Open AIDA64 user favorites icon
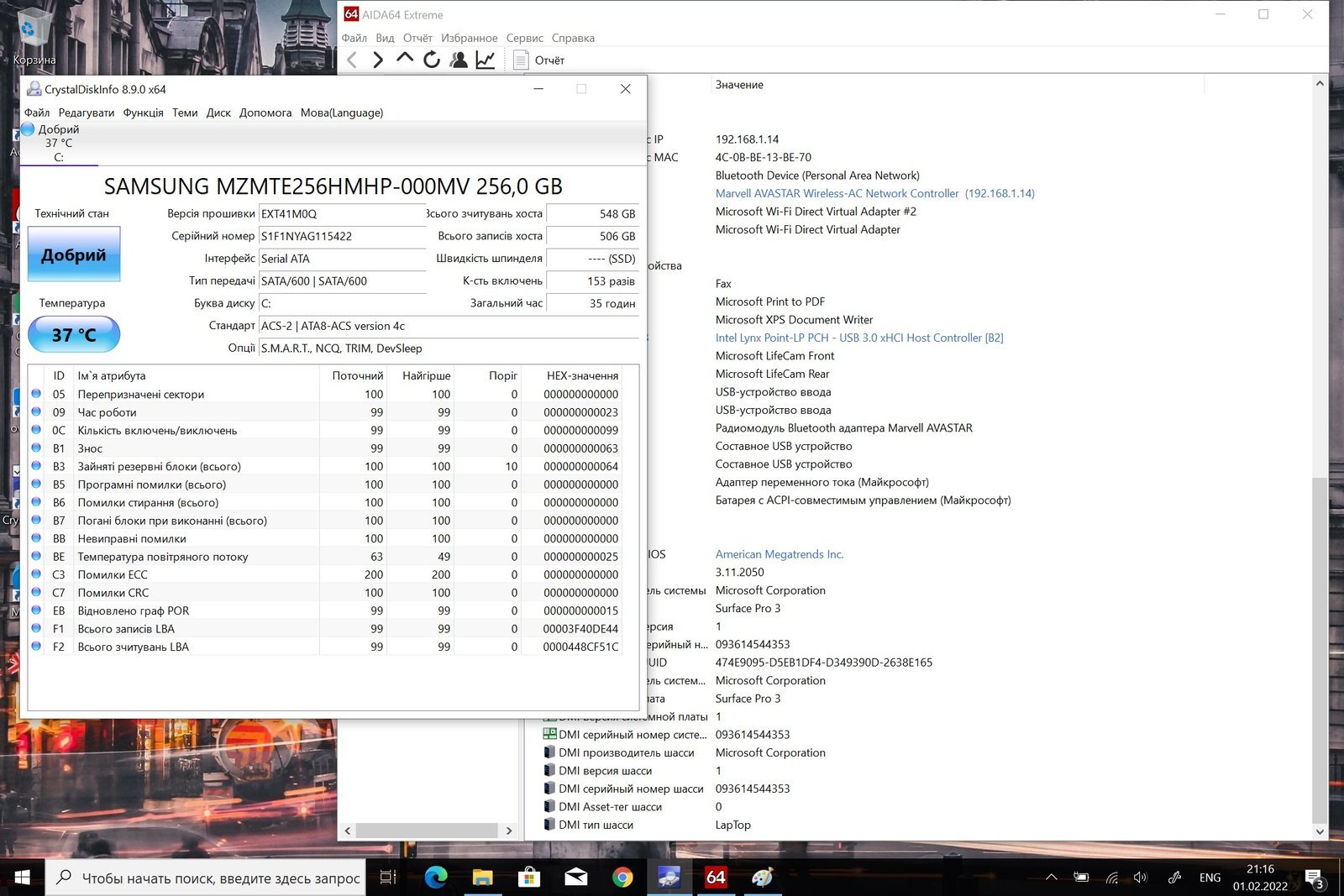 point(459,60)
